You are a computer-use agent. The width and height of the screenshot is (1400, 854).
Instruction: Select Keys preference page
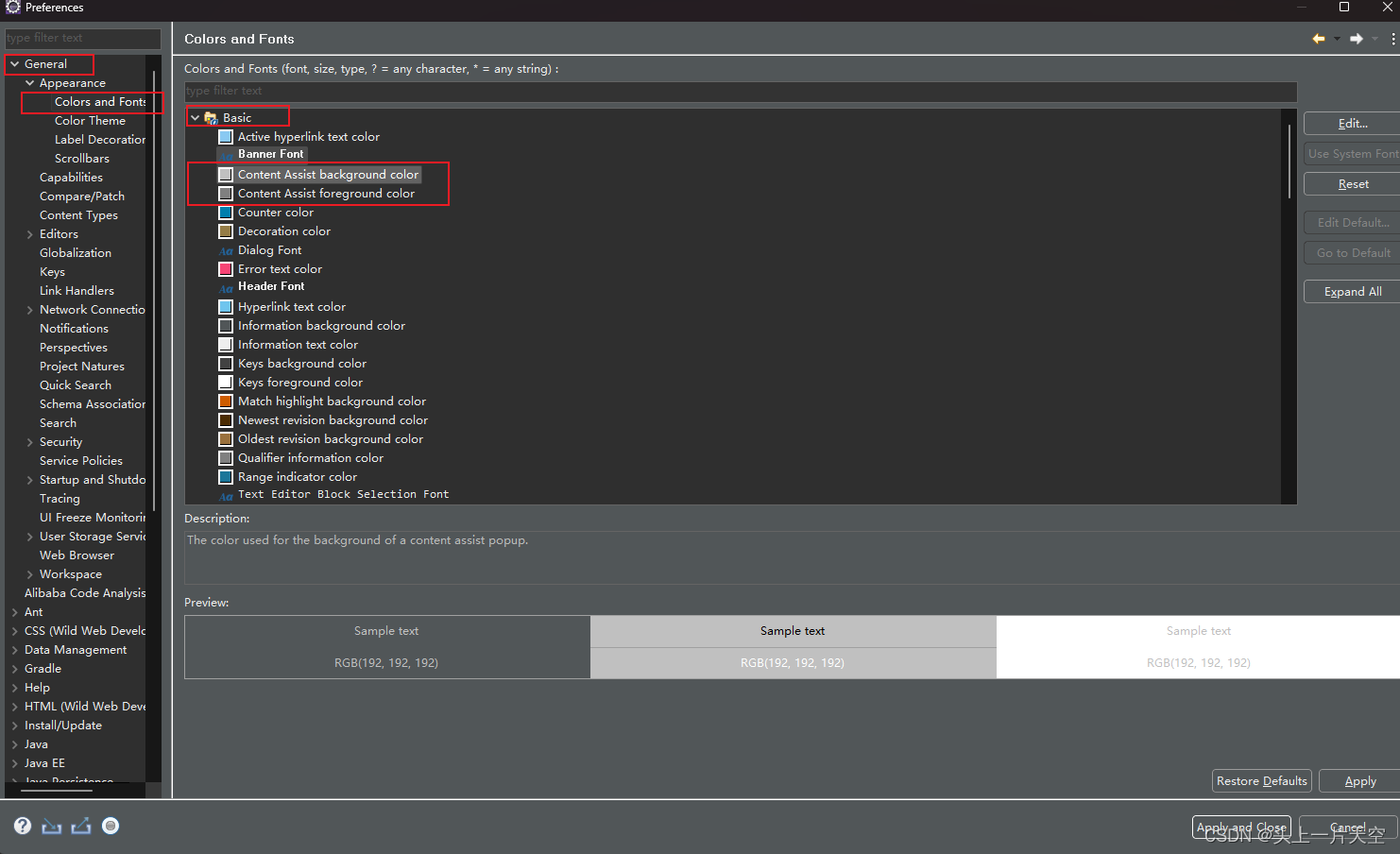52,272
